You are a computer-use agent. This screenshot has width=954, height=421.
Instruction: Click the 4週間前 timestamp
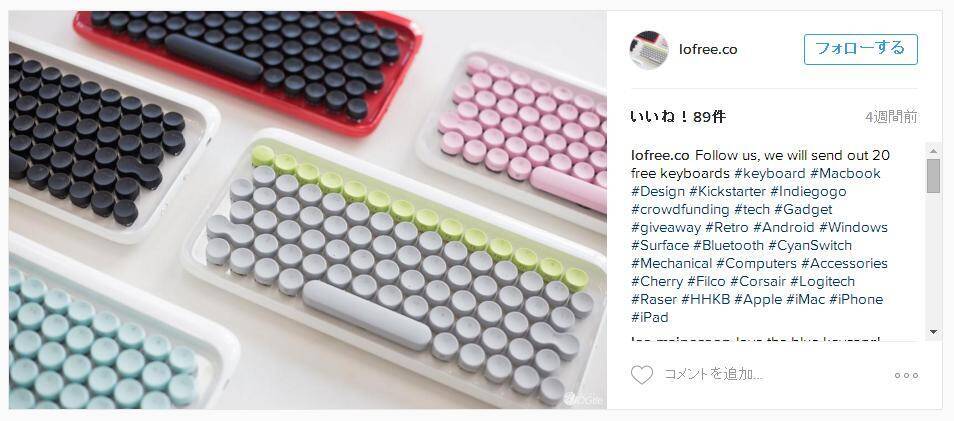click(891, 117)
